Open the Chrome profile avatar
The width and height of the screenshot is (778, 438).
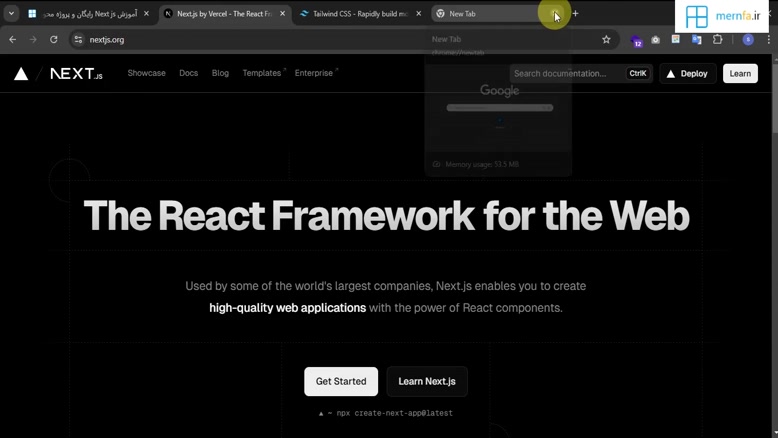[x=748, y=40]
